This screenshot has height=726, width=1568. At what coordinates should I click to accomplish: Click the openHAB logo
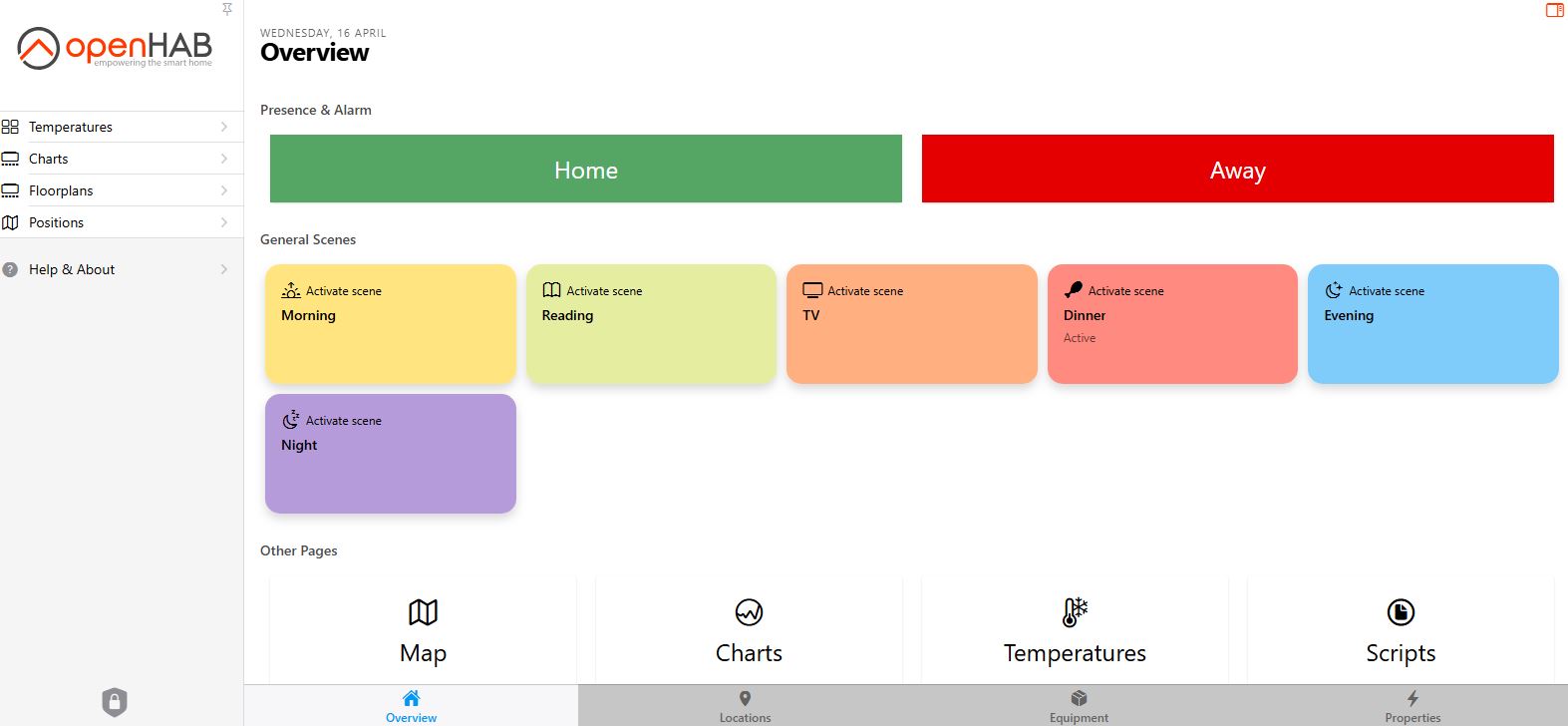(116, 48)
